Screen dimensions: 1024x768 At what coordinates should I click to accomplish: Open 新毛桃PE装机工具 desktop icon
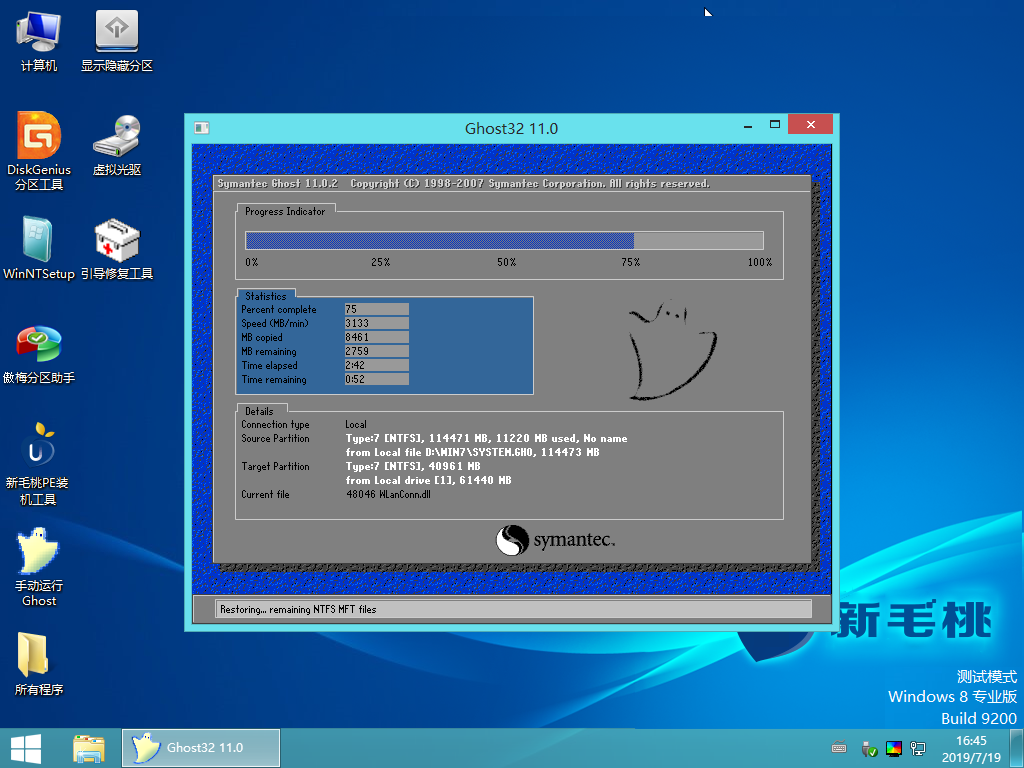(38, 462)
